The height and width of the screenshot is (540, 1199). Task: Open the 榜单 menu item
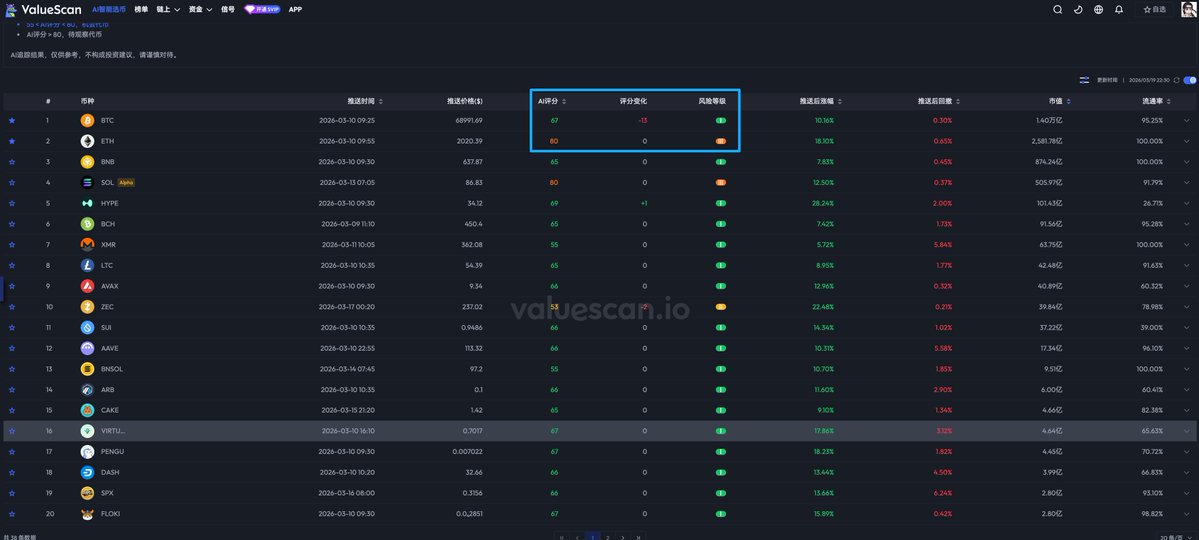tap(141, 9)
